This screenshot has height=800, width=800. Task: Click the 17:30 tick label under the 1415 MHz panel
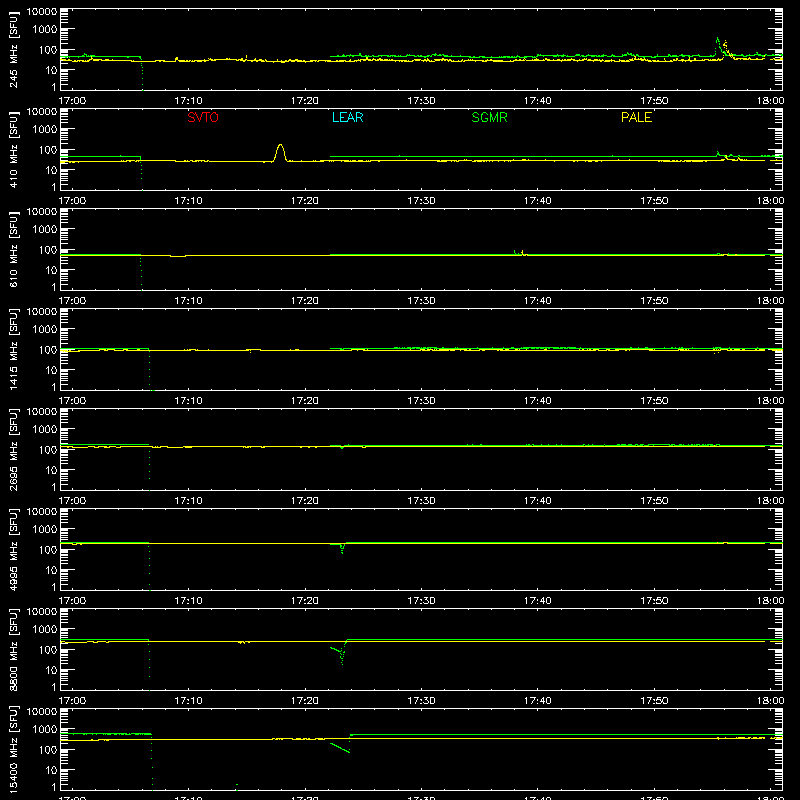(x=421, y=401)
